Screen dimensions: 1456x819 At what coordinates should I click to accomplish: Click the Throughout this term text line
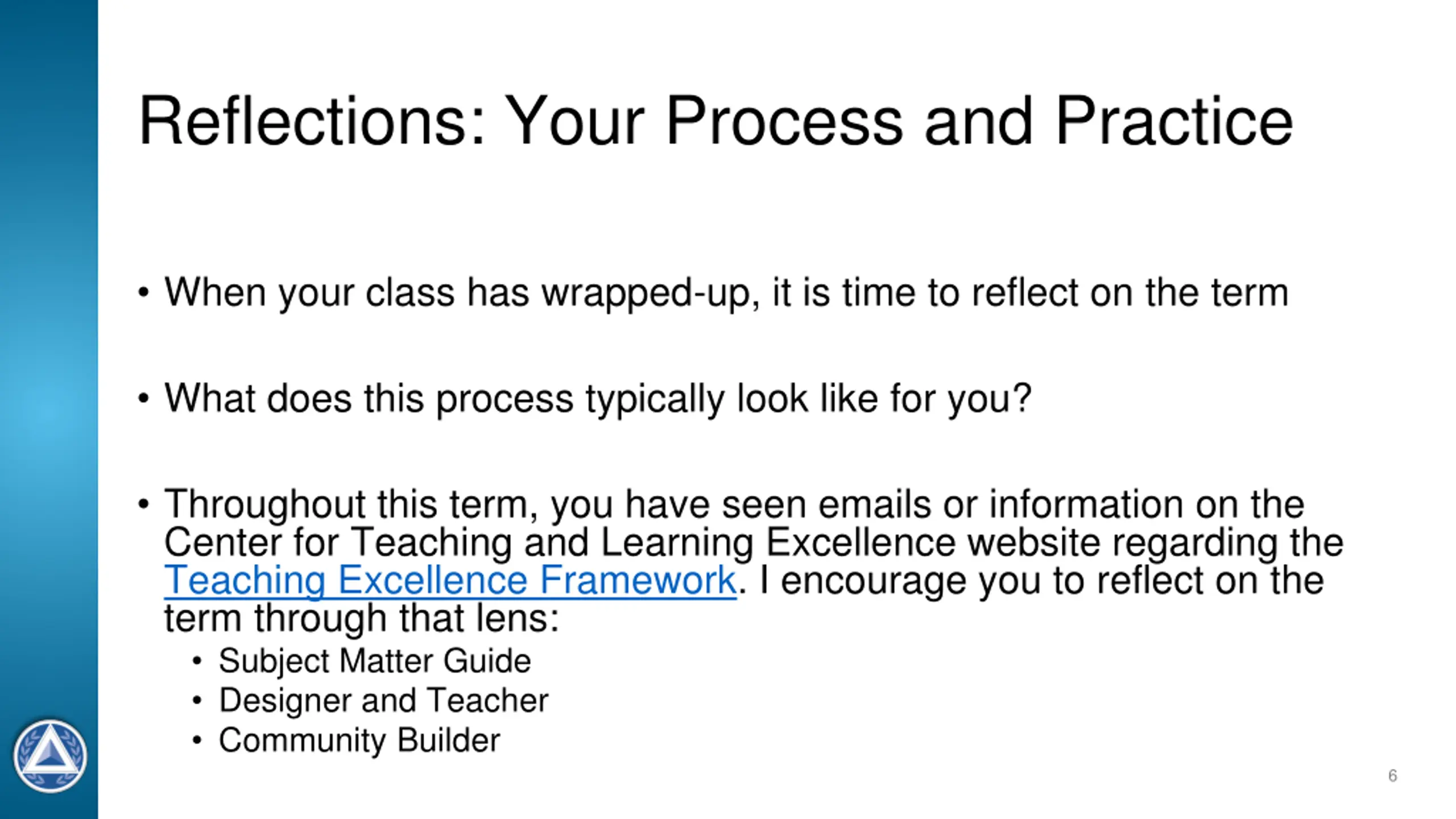[734, 504]
